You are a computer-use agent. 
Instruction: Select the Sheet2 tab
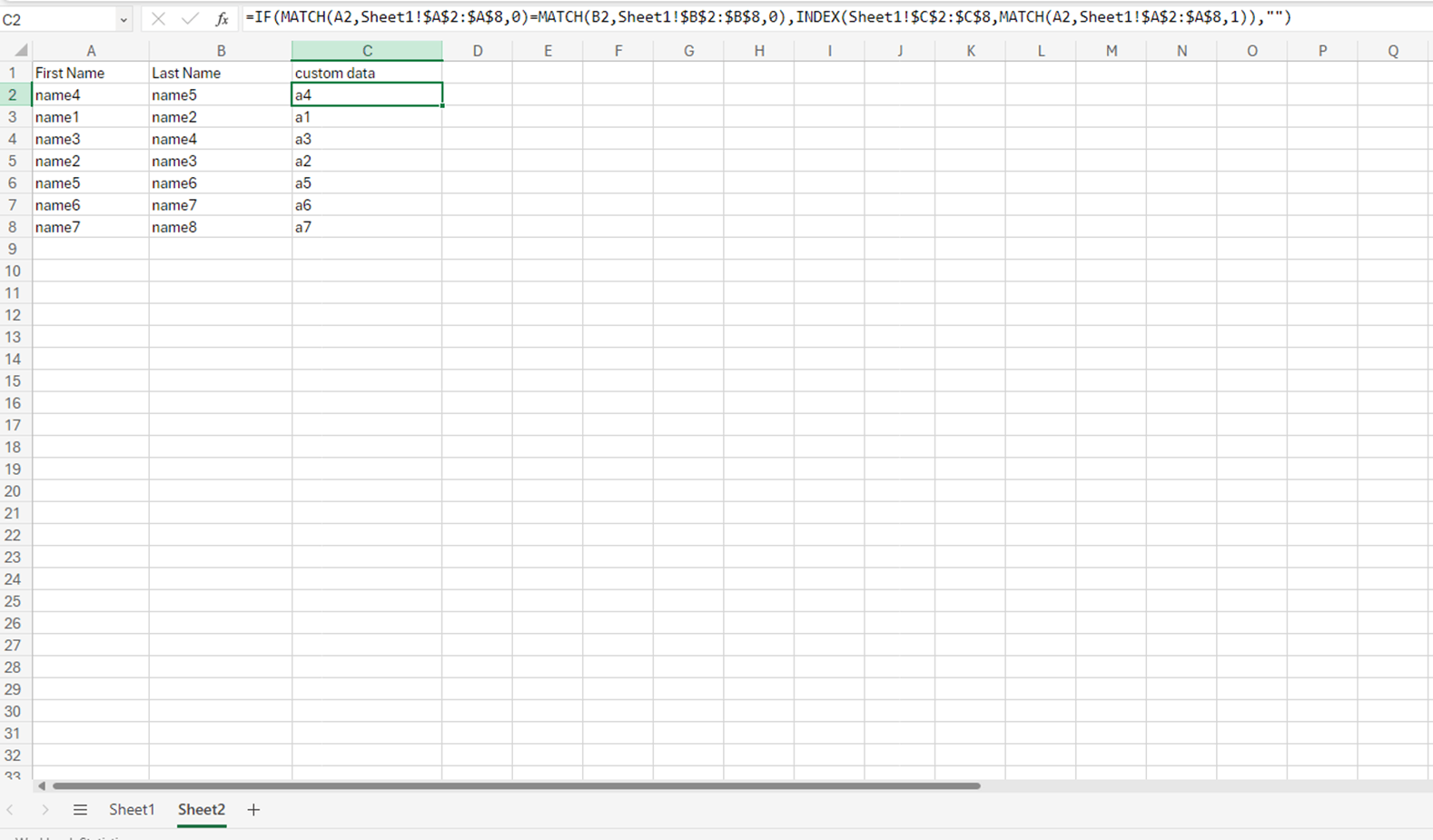201,809
